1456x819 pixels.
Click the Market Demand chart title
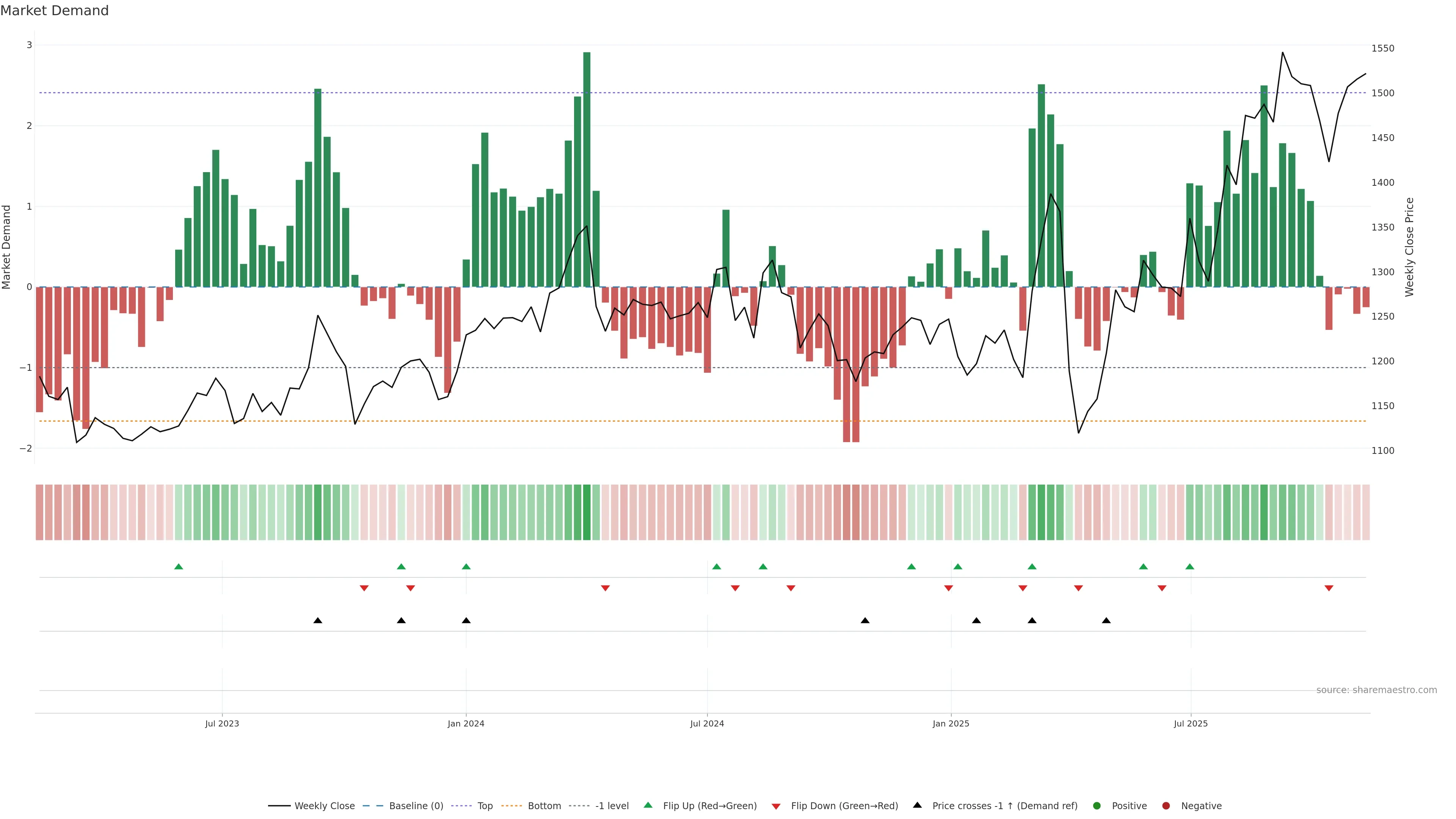pyautogui.click(x=54, y=11)
